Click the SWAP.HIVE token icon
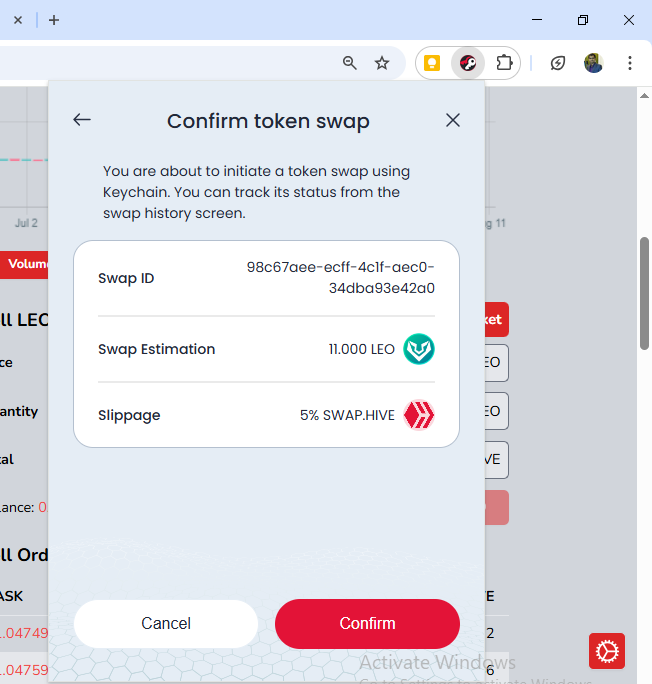The image size is (652, 684). [x=419, y=415]
